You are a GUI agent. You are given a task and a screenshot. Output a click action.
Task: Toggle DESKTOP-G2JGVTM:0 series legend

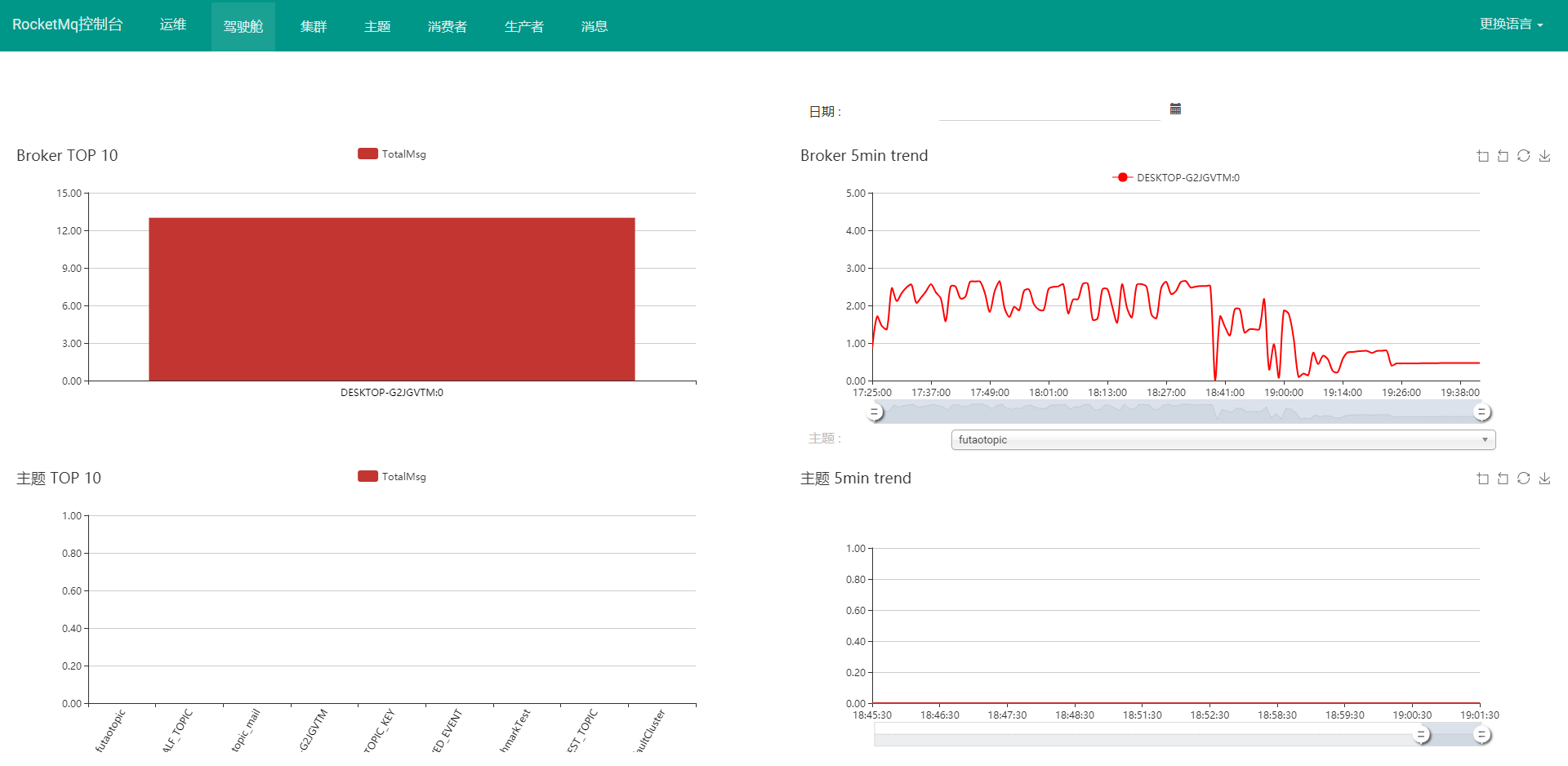[x=1176, y=177]
